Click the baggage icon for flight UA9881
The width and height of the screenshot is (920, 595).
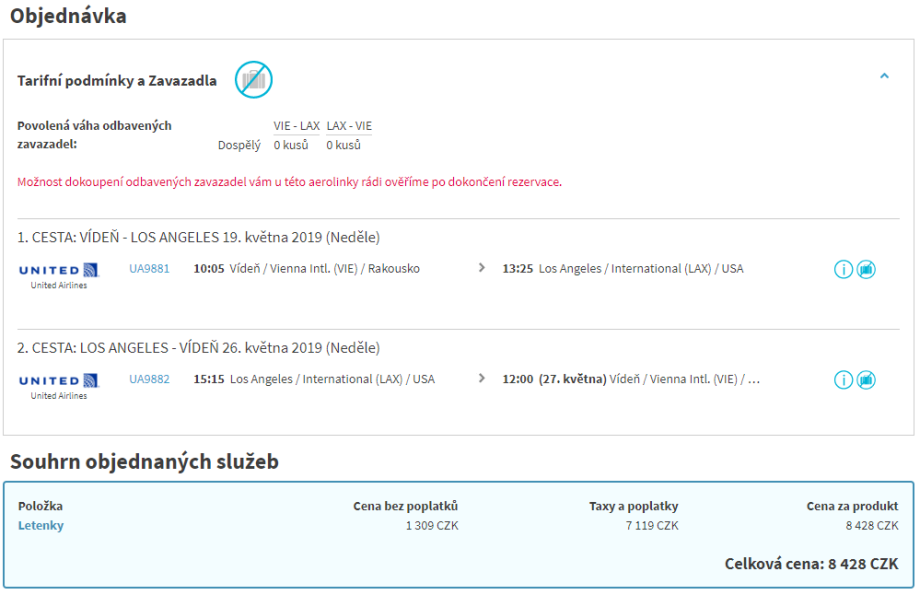pyautogui.click(x=866, y=270)
